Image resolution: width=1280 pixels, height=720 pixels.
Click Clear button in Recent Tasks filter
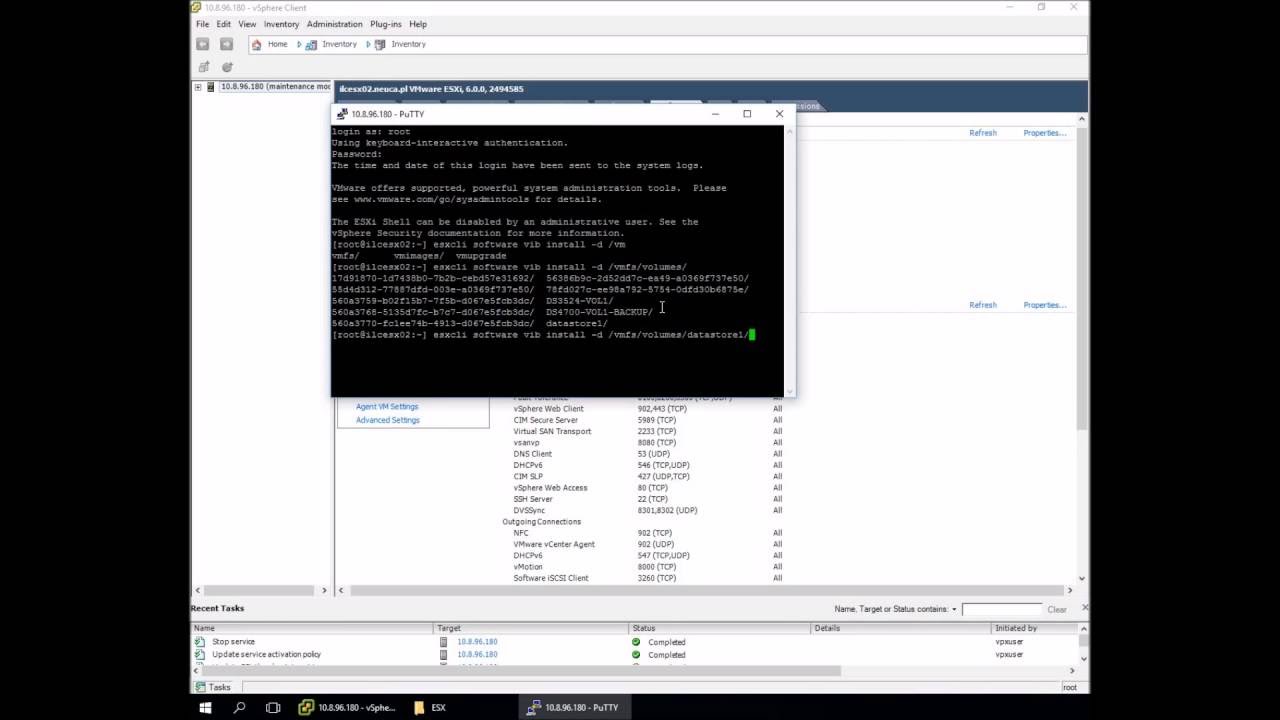1057,609
